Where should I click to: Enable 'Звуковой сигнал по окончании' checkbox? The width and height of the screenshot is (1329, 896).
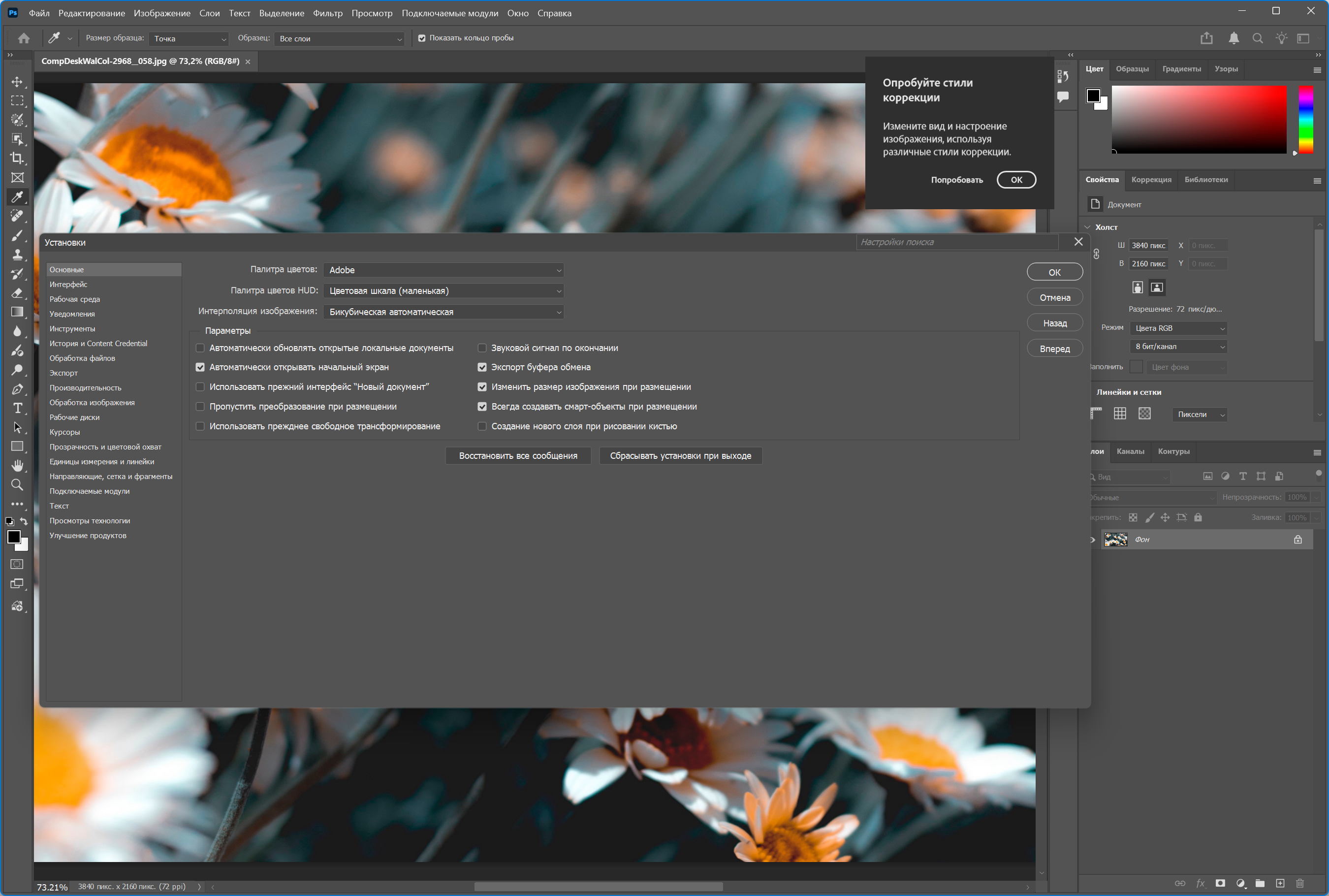coord(482,348)
